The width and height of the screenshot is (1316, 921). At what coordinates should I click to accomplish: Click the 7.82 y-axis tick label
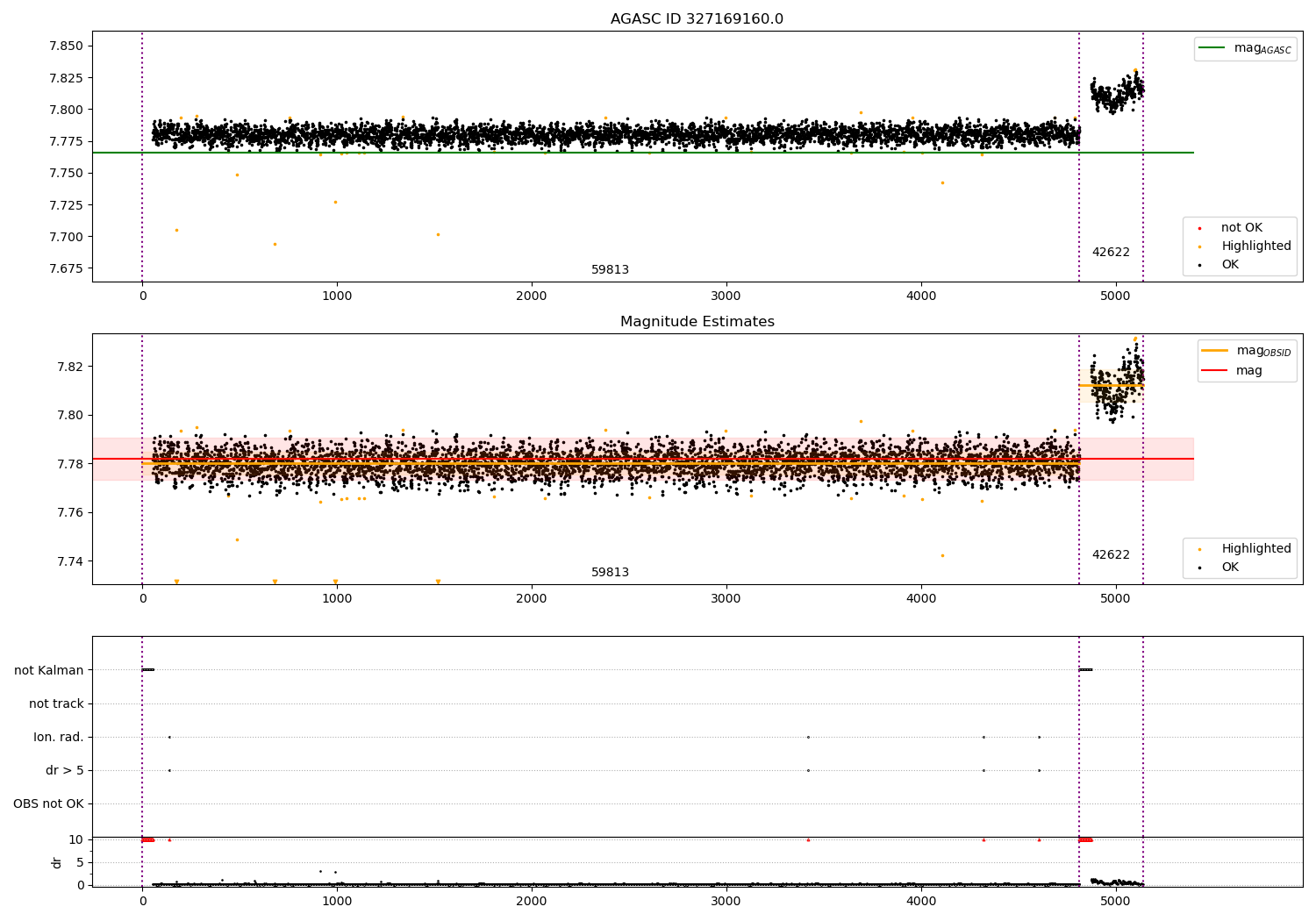pos(69,367)
